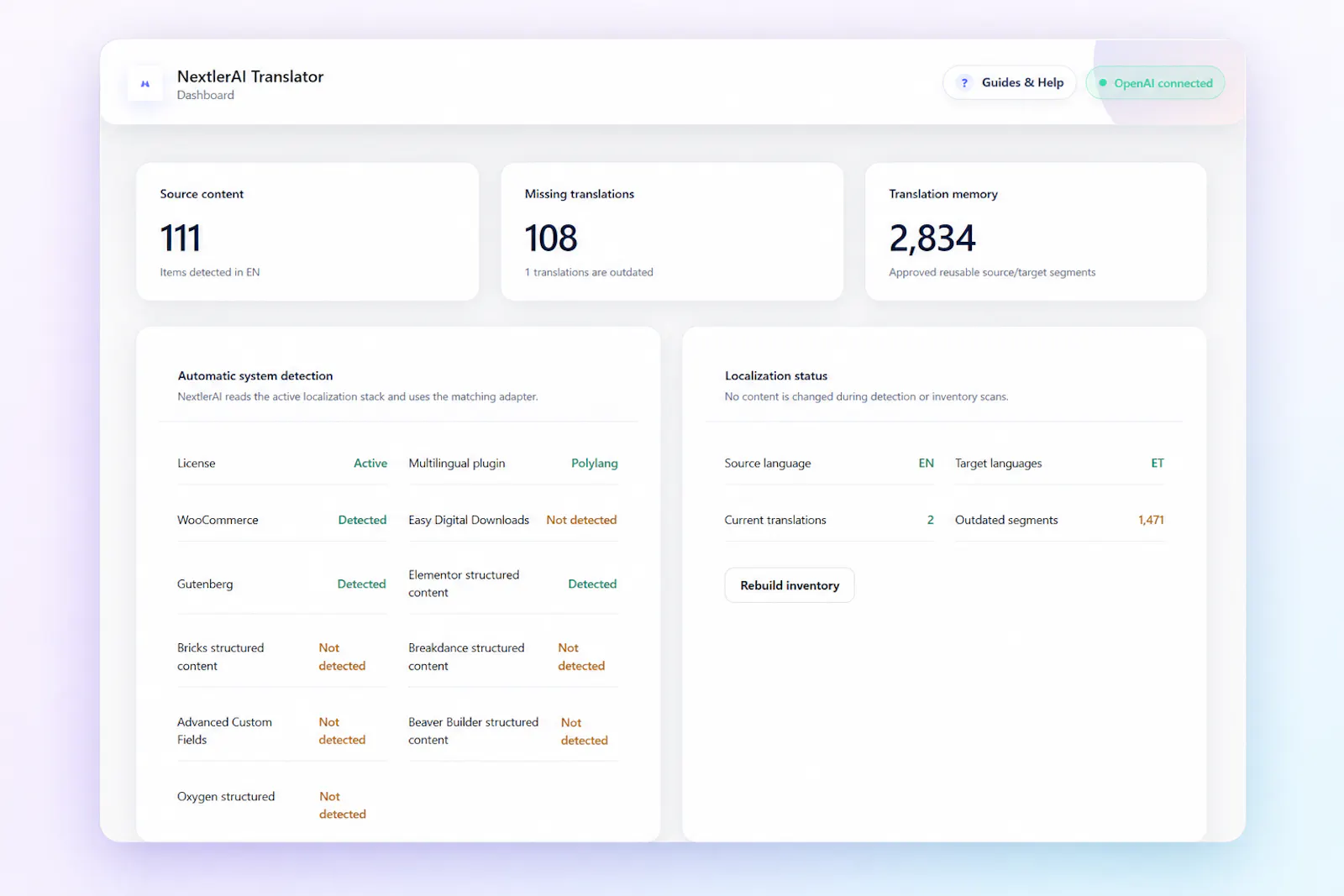Click Elementor structured content Detected status

(x=592, y=584)
